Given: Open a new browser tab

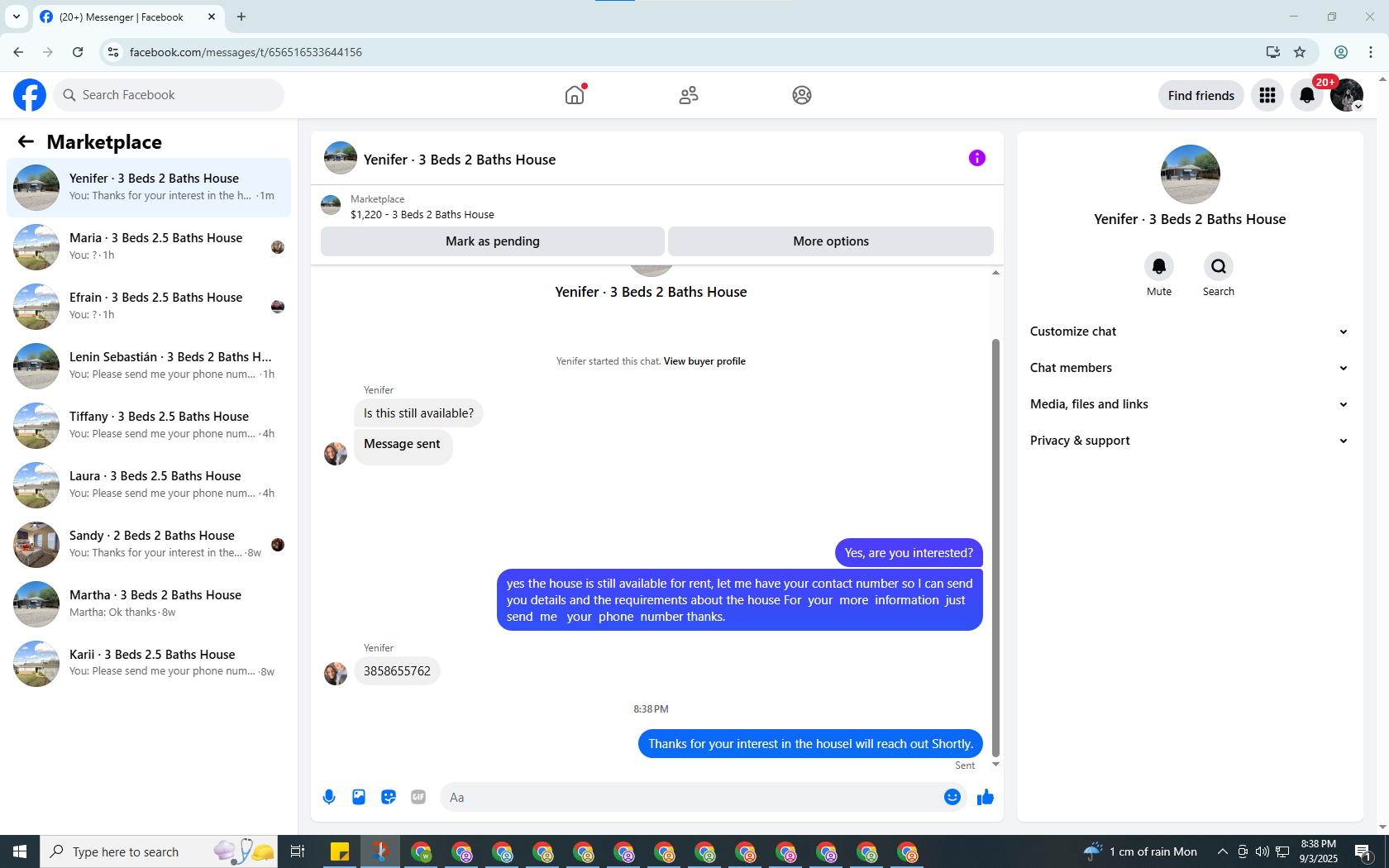Looking at the screenshot, I should click(241, 17).
